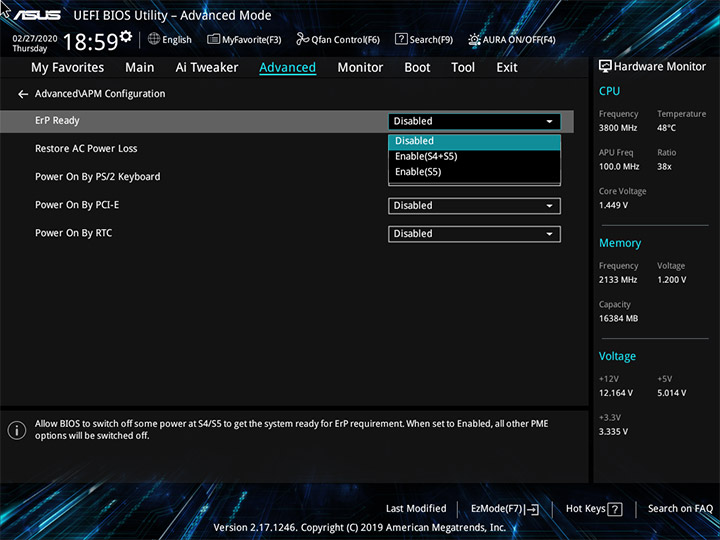The image size is (720, 540).
Task: Click the PCI-E dropdown arrow
Action: pos(549,206)
